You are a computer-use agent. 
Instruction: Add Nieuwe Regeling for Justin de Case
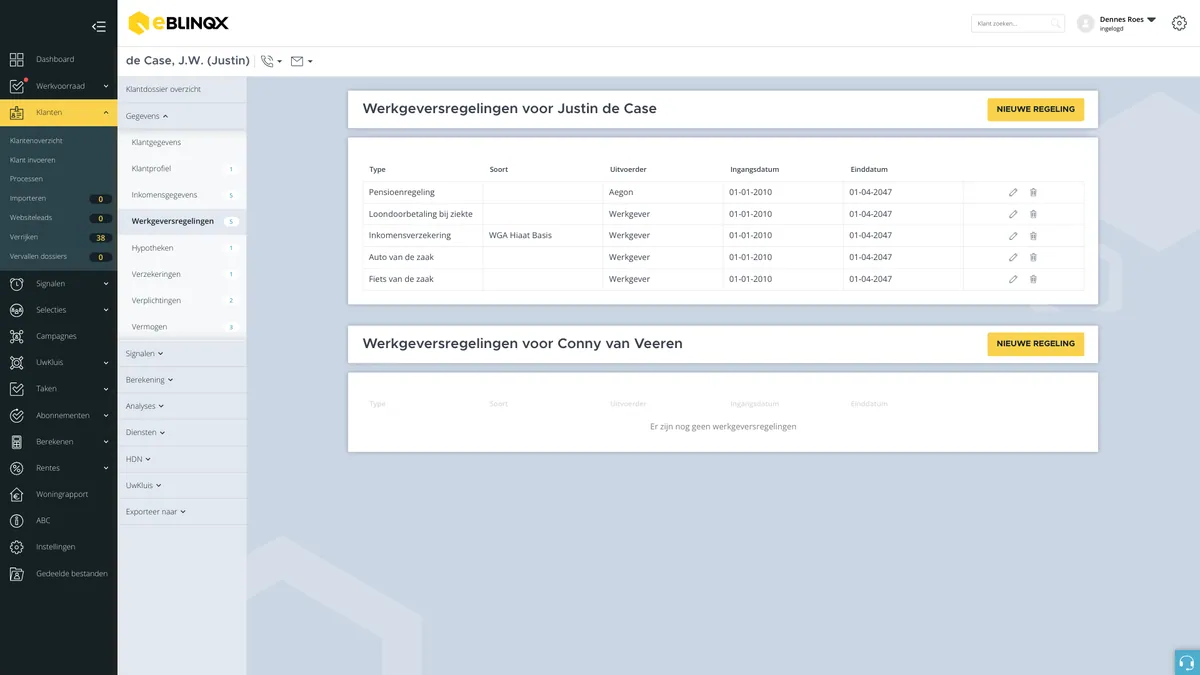(1035, 109)
